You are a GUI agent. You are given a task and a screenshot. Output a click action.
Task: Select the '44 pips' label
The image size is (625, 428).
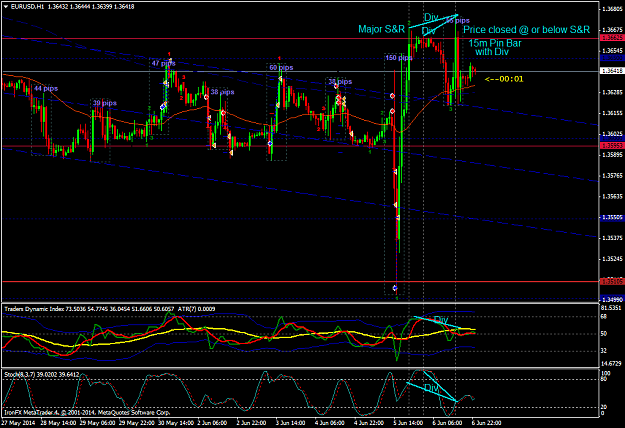pos(46,88)
